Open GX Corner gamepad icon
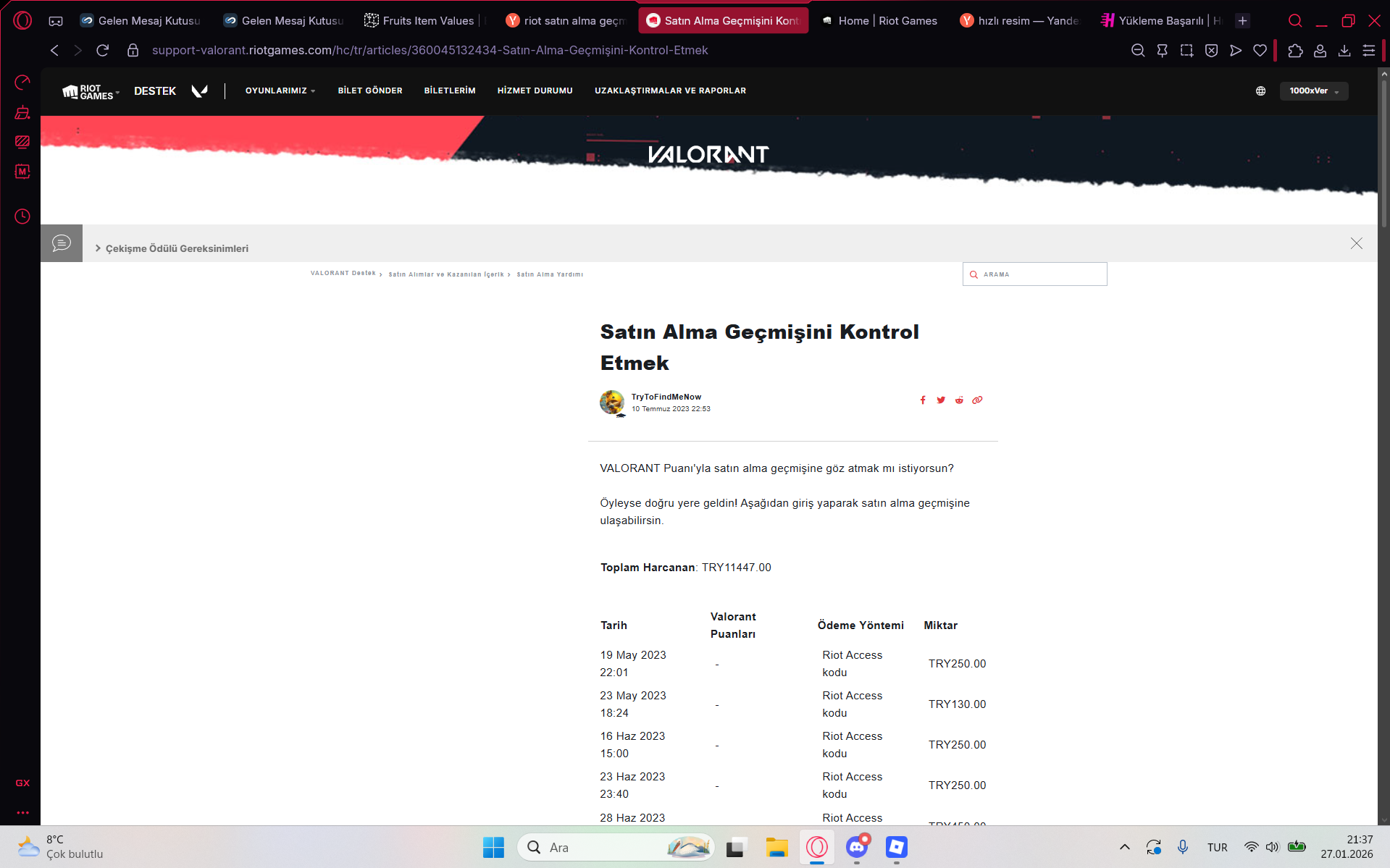 56,21
